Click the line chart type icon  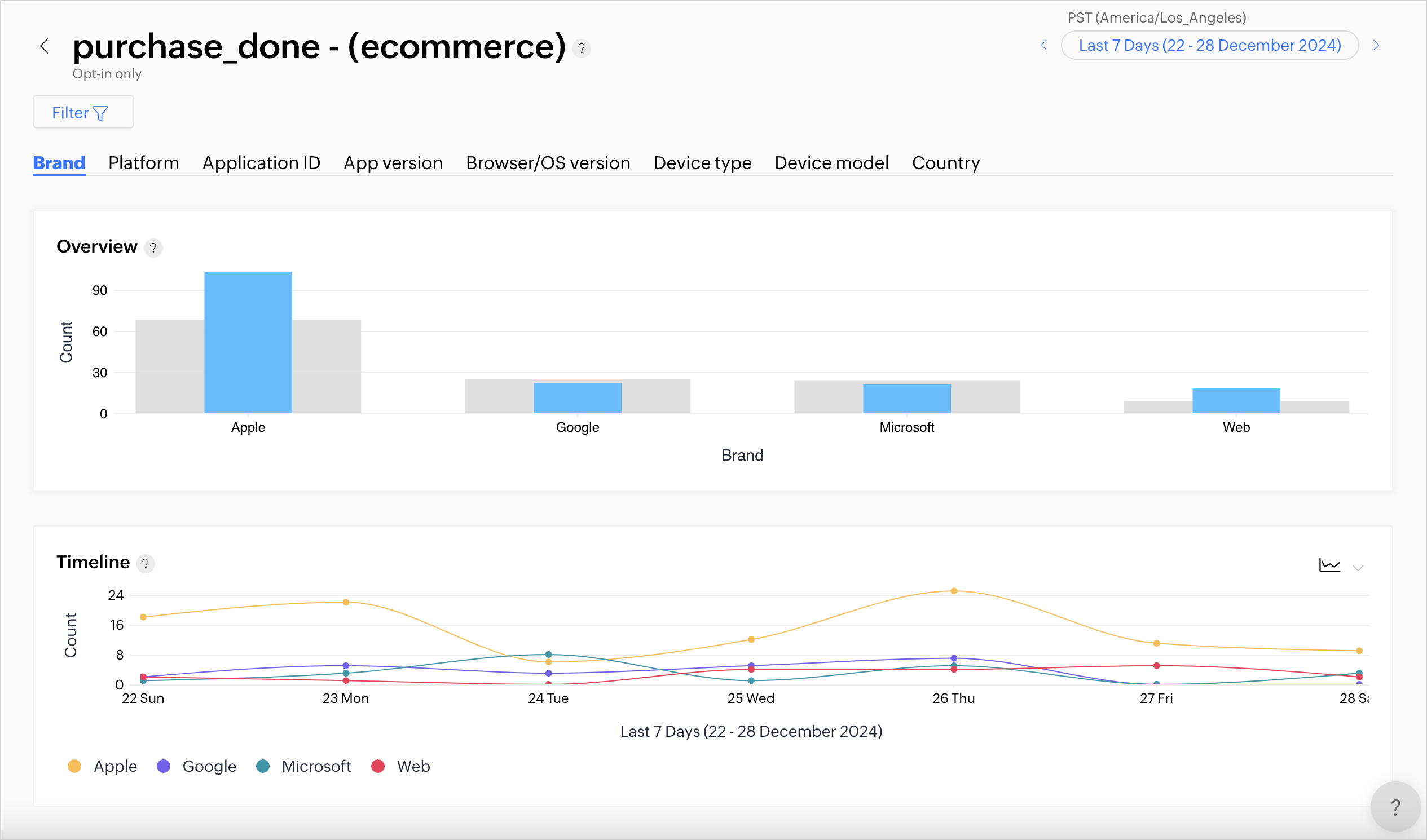click(1329, 565)
